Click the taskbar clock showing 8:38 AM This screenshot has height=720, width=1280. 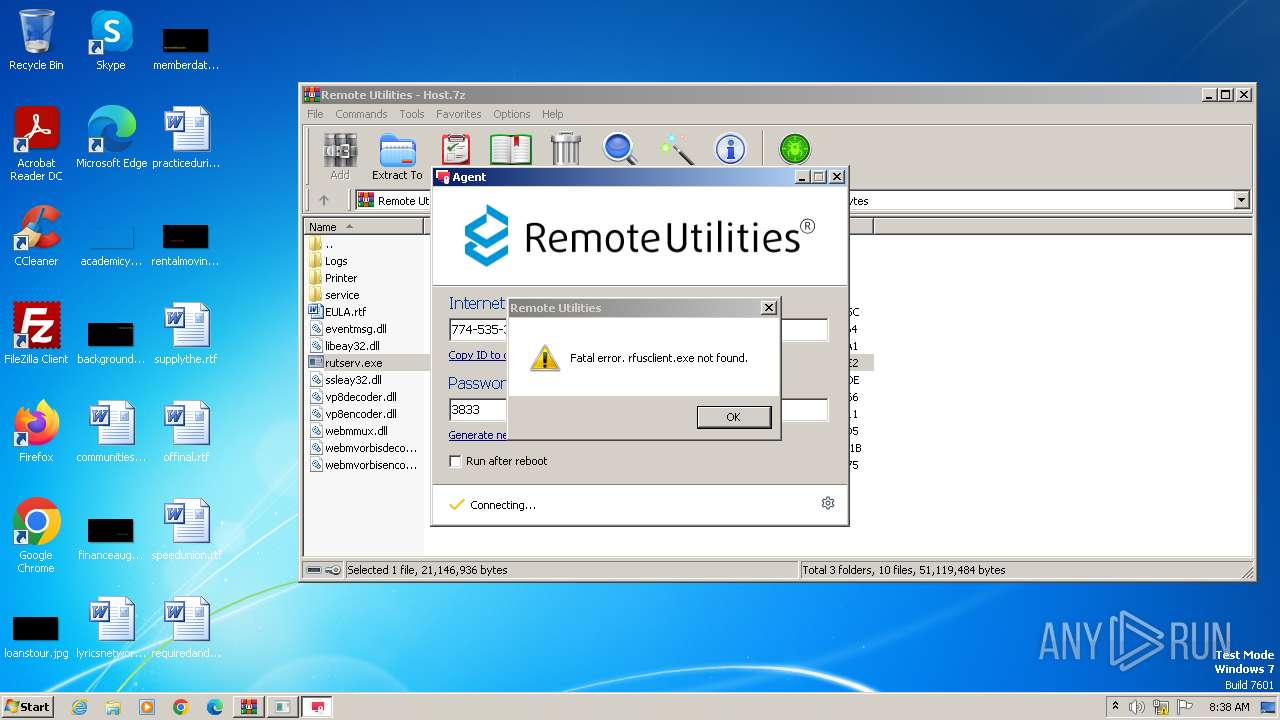(1229, 707)
